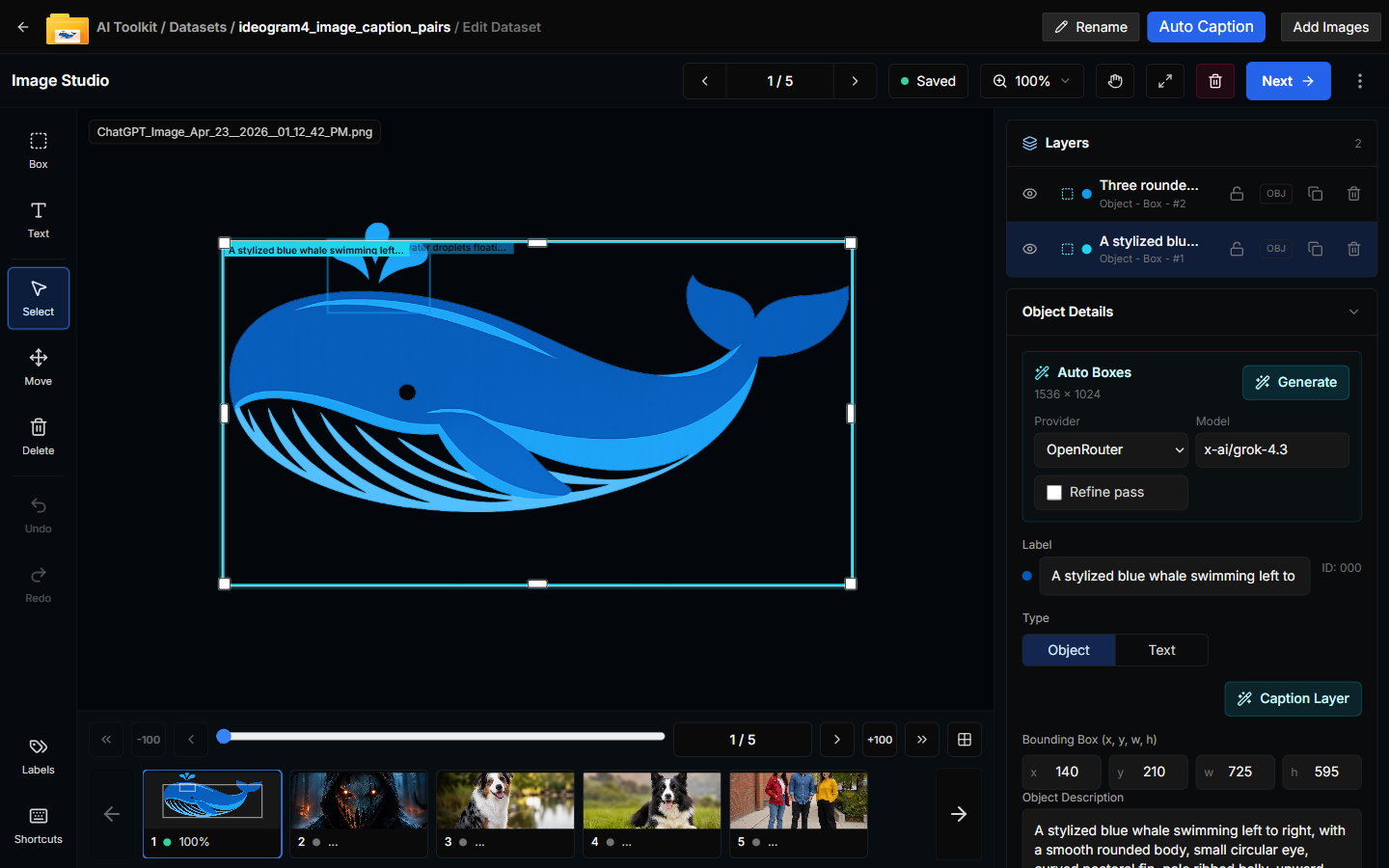Hide the A stylized blu... layer

pyautogui.click(x=1030, y=249)
